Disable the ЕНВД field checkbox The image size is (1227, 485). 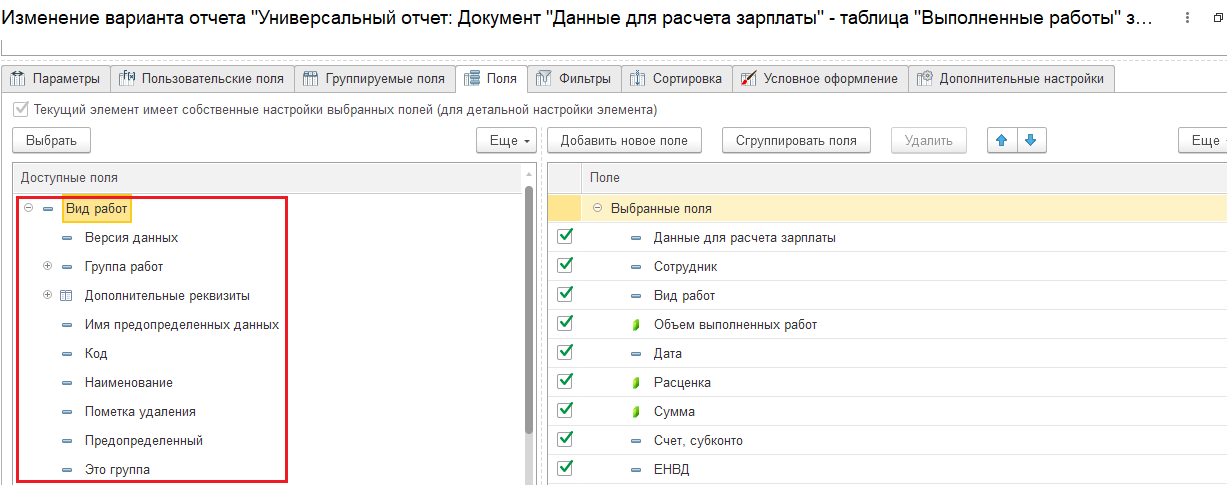565,468
